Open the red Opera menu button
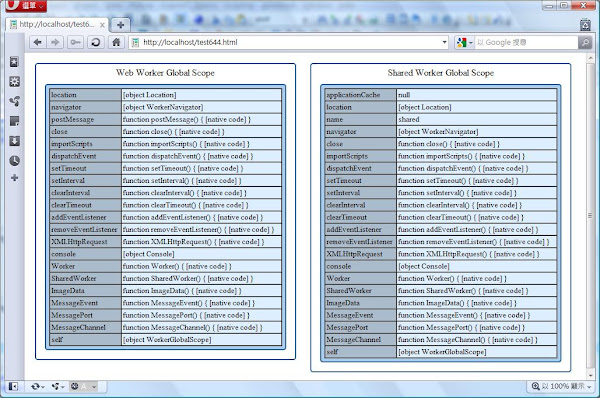The height and width of the screenshot is (398, 600). (26, 5)
